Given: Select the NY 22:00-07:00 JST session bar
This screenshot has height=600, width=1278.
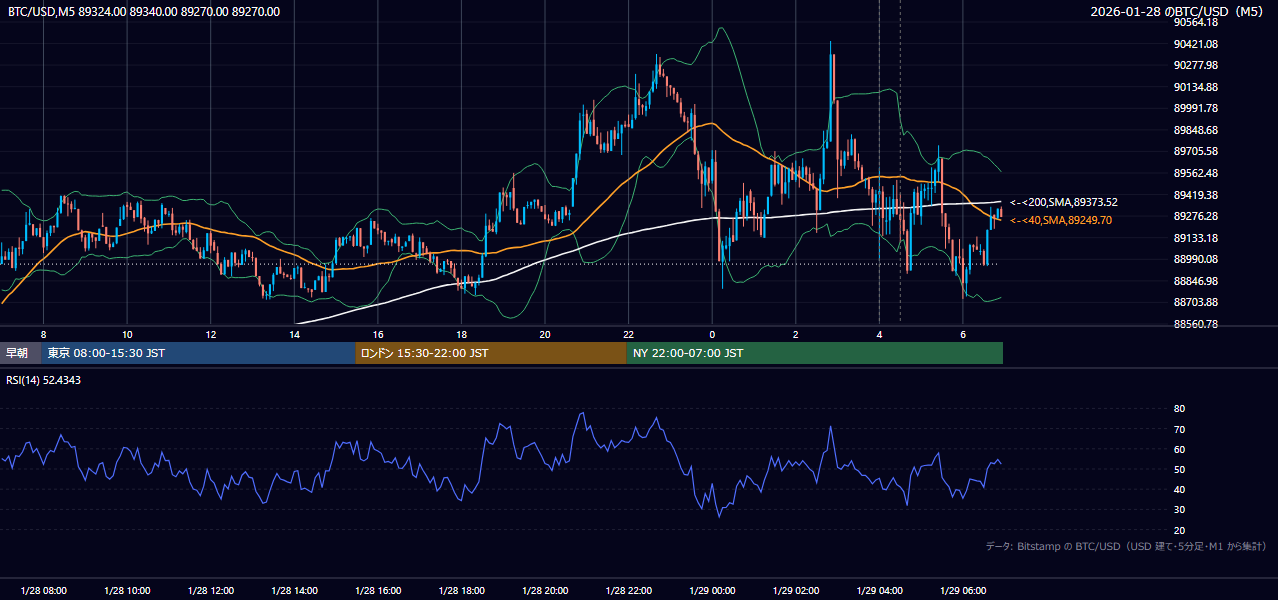Looking at the screenshot, I should tap(815, 353).
